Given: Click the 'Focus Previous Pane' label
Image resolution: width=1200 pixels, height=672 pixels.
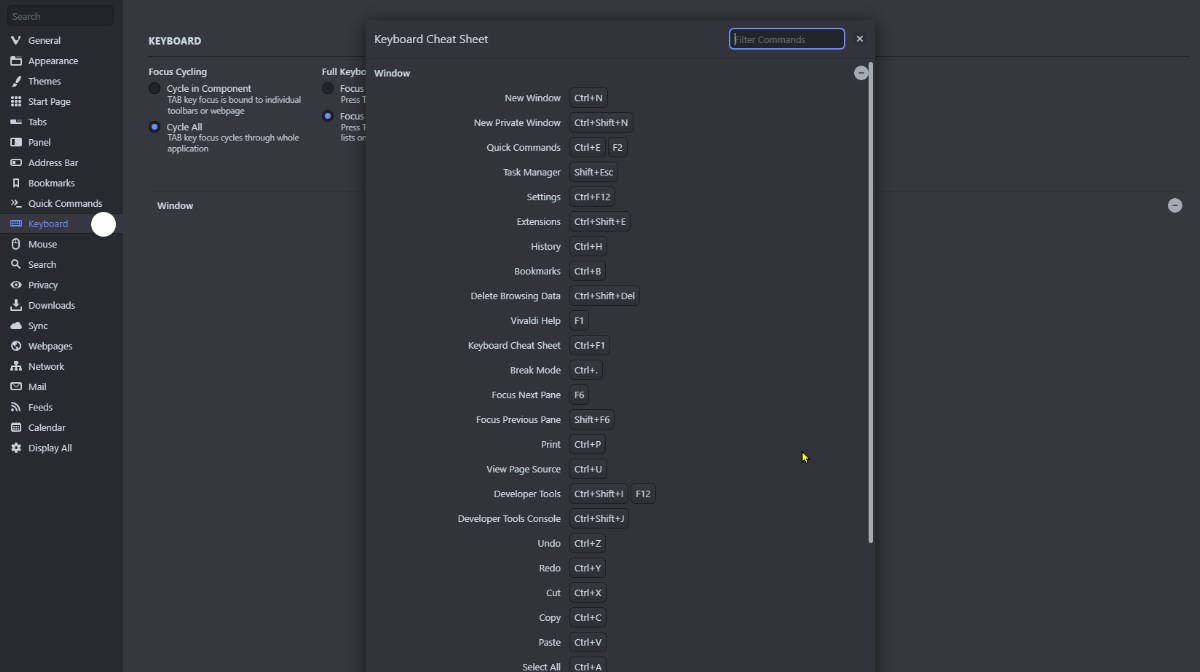Looking at the screenshot, I should click(518, 420).
